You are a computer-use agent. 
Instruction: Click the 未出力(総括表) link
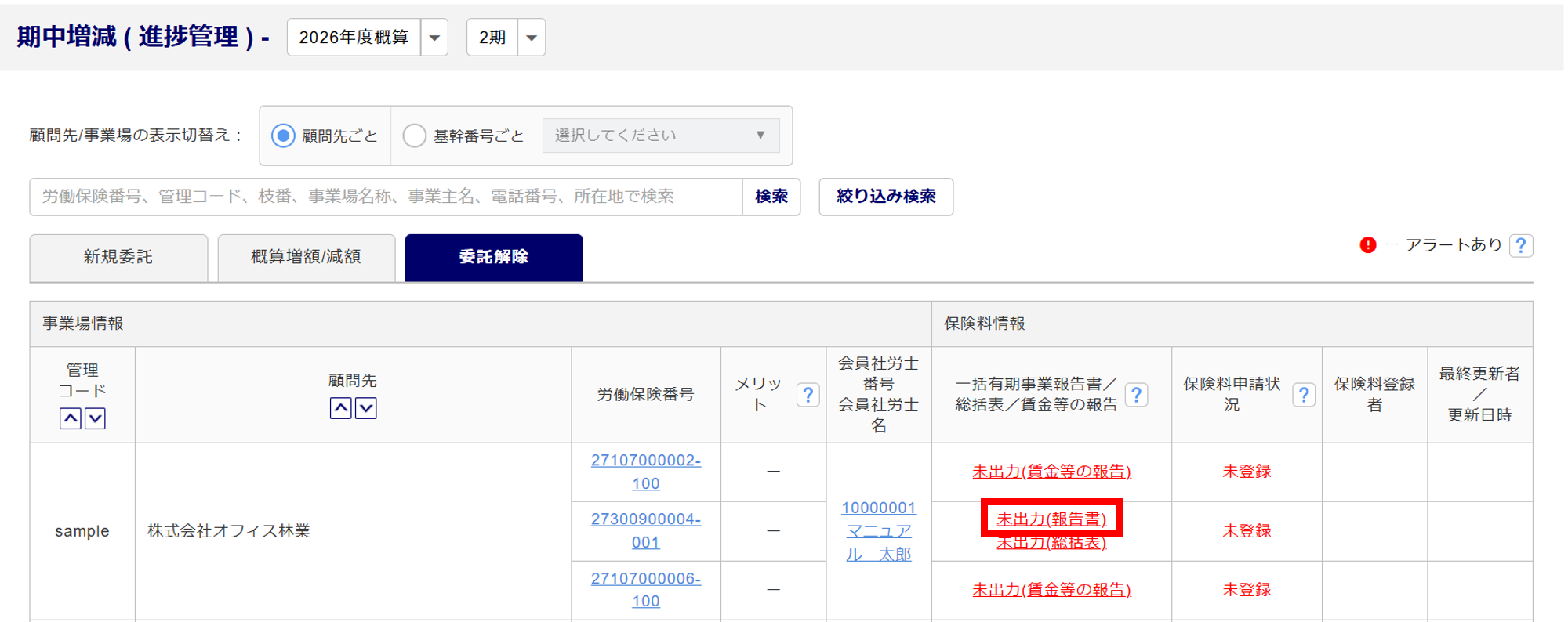(1051, 542)
